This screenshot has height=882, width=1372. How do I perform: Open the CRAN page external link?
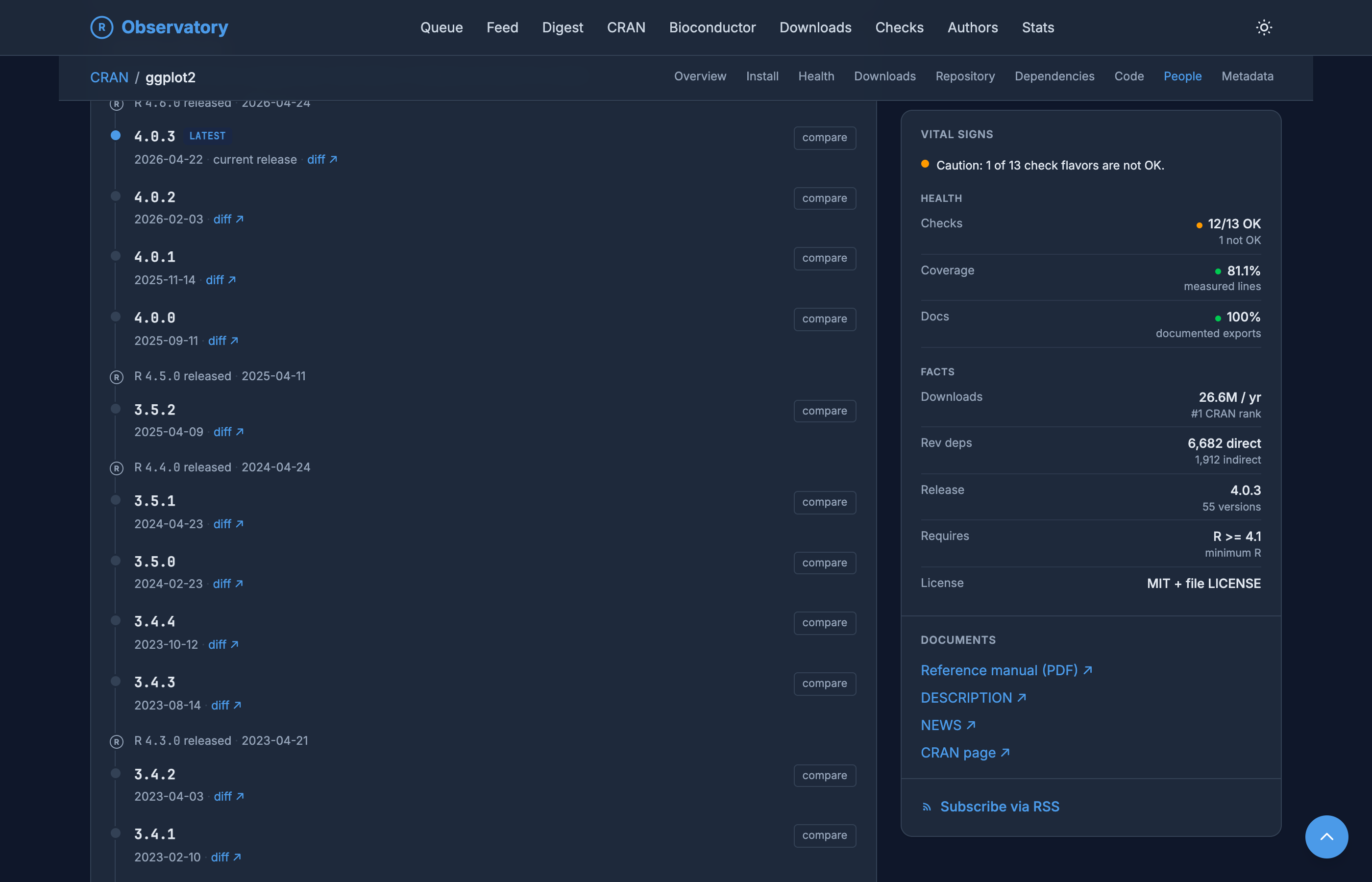click(965, 753)
